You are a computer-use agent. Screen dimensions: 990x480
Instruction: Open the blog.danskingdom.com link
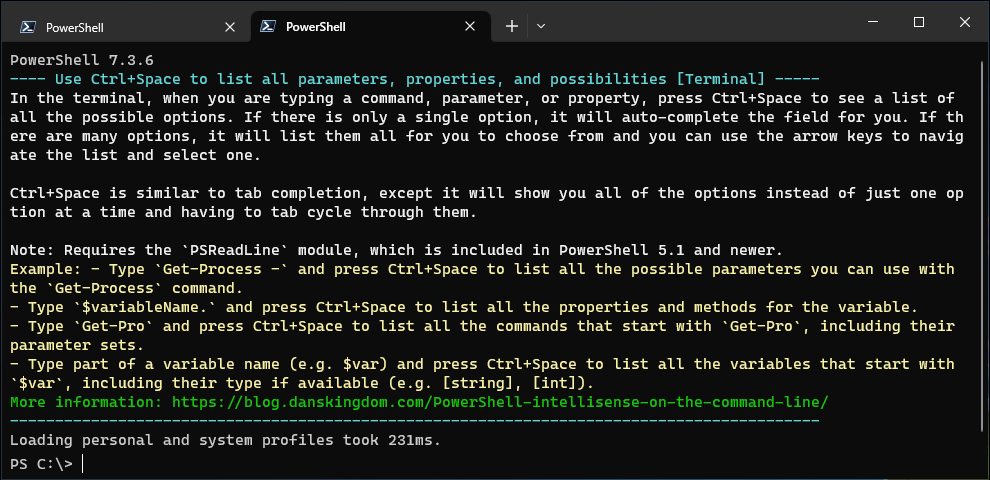coord(499,402)
